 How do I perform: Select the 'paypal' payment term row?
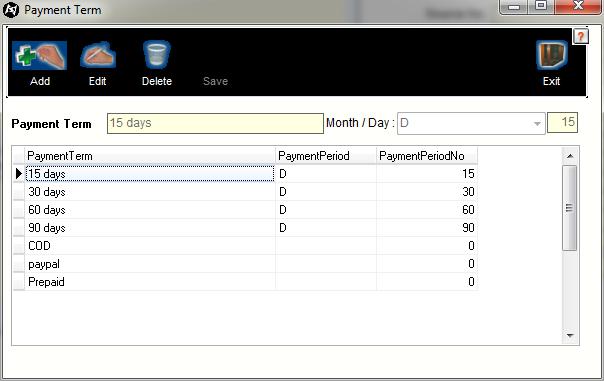point(150,264)
